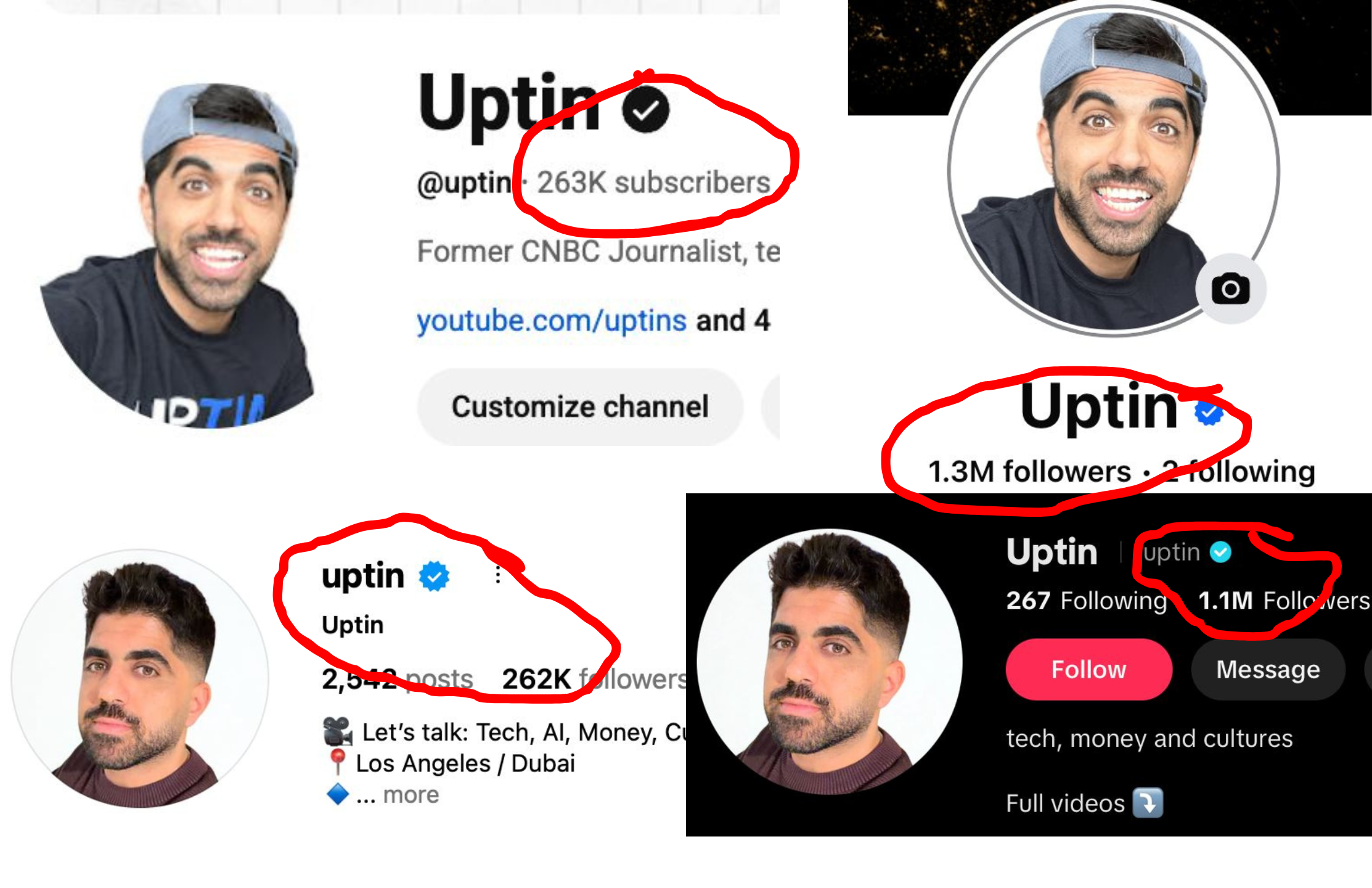
Task: Click the TikTok profile picture thumbnail
Action: [829, 662]
